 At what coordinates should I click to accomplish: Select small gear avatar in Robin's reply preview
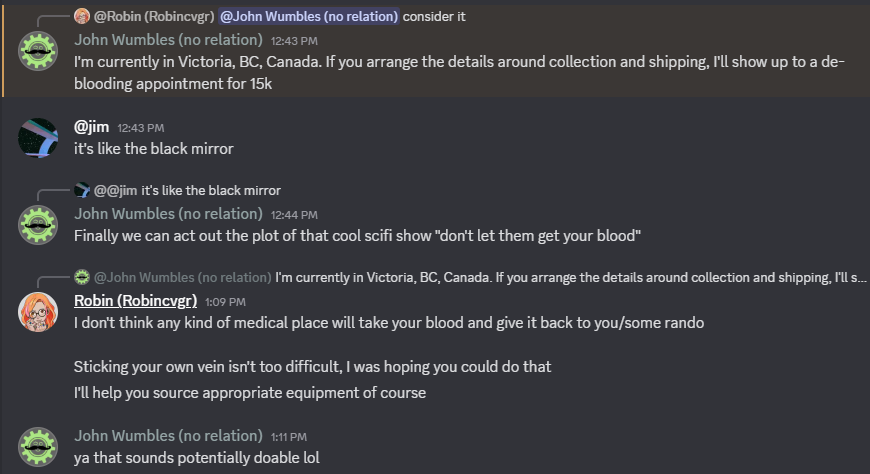point(82,276)
